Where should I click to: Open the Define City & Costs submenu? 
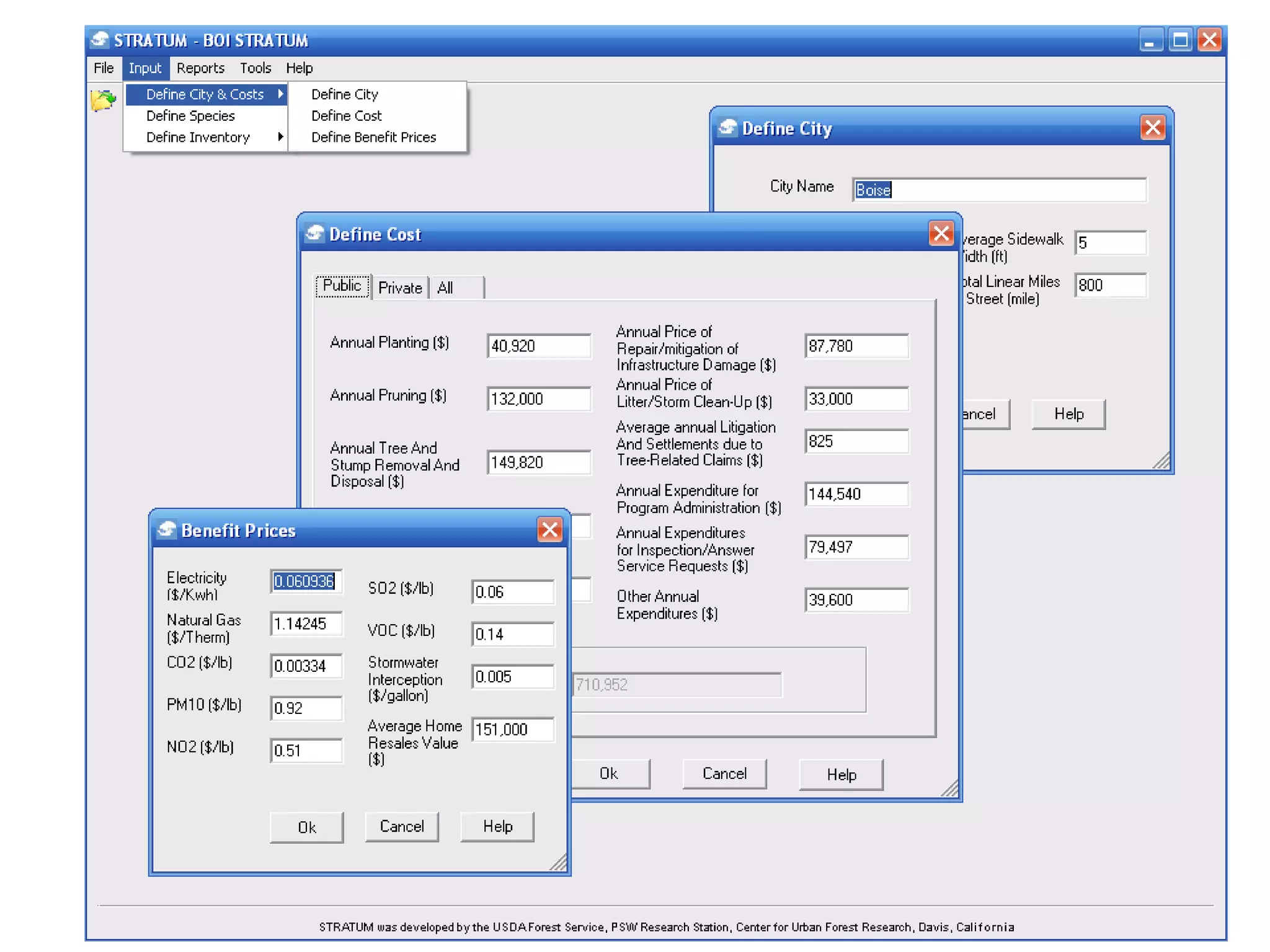[206, 94]
